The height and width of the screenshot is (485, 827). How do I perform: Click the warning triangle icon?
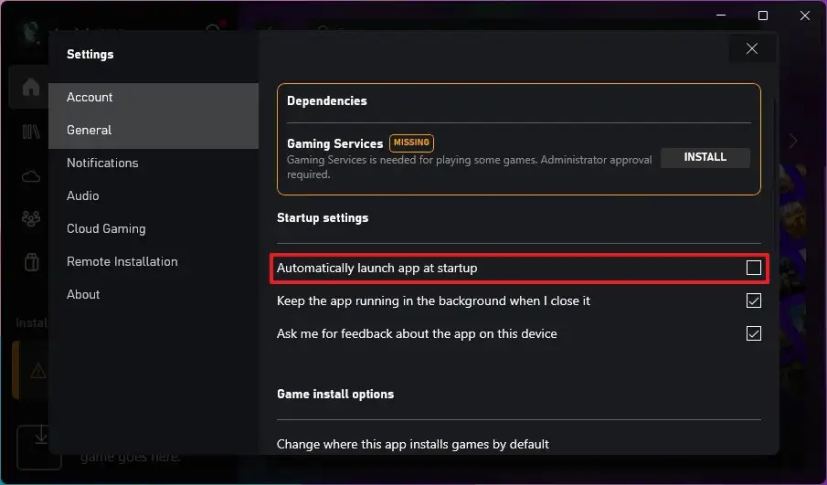coord(38,371)
